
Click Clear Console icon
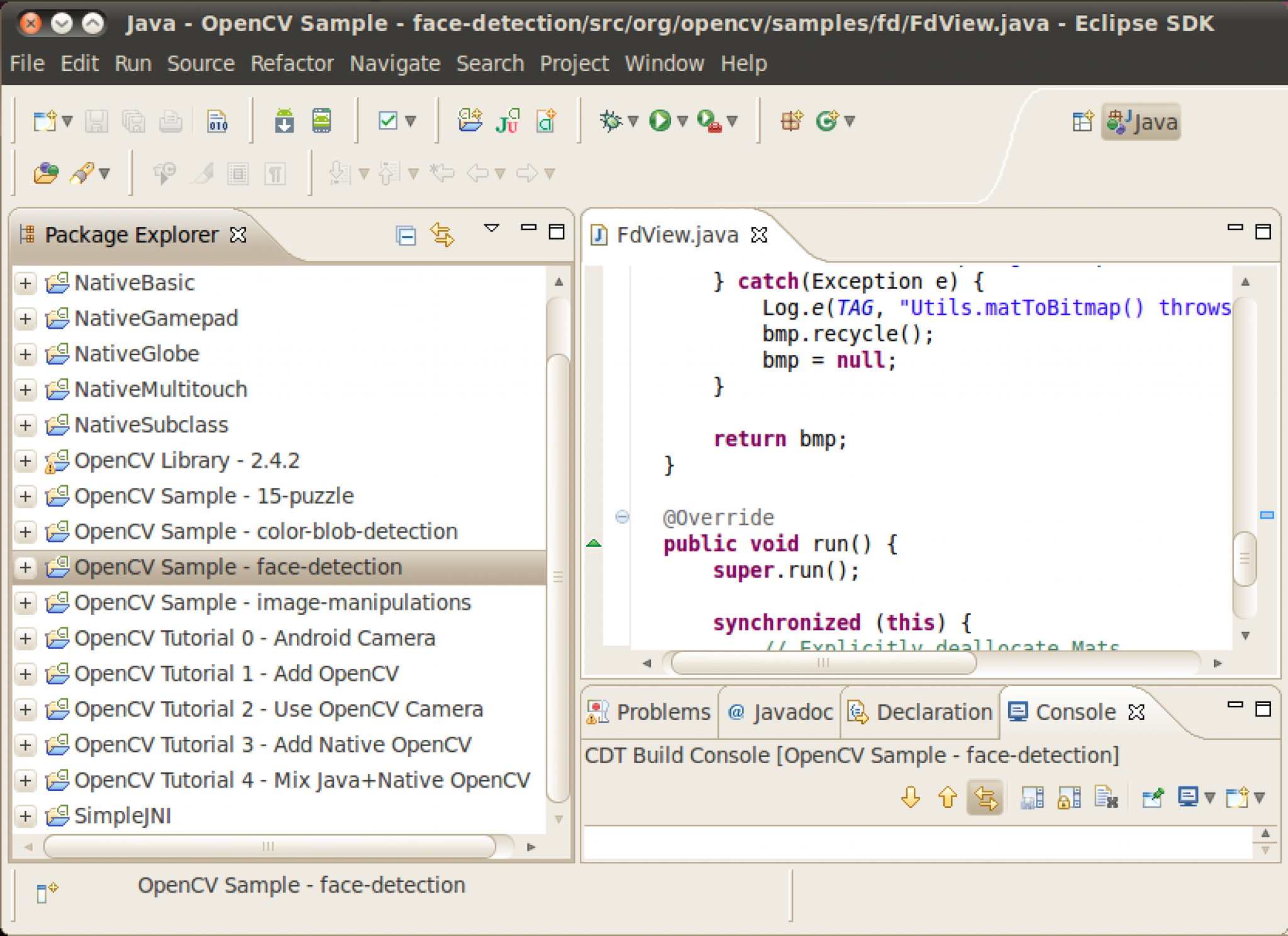(1106, 798)
